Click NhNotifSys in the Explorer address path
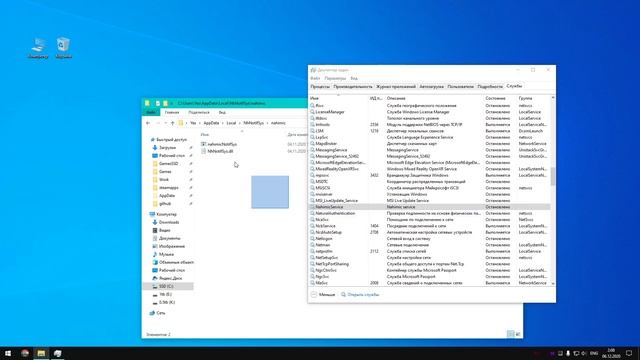Viewport: 640px width, 360px height. (x=253, y=123)
